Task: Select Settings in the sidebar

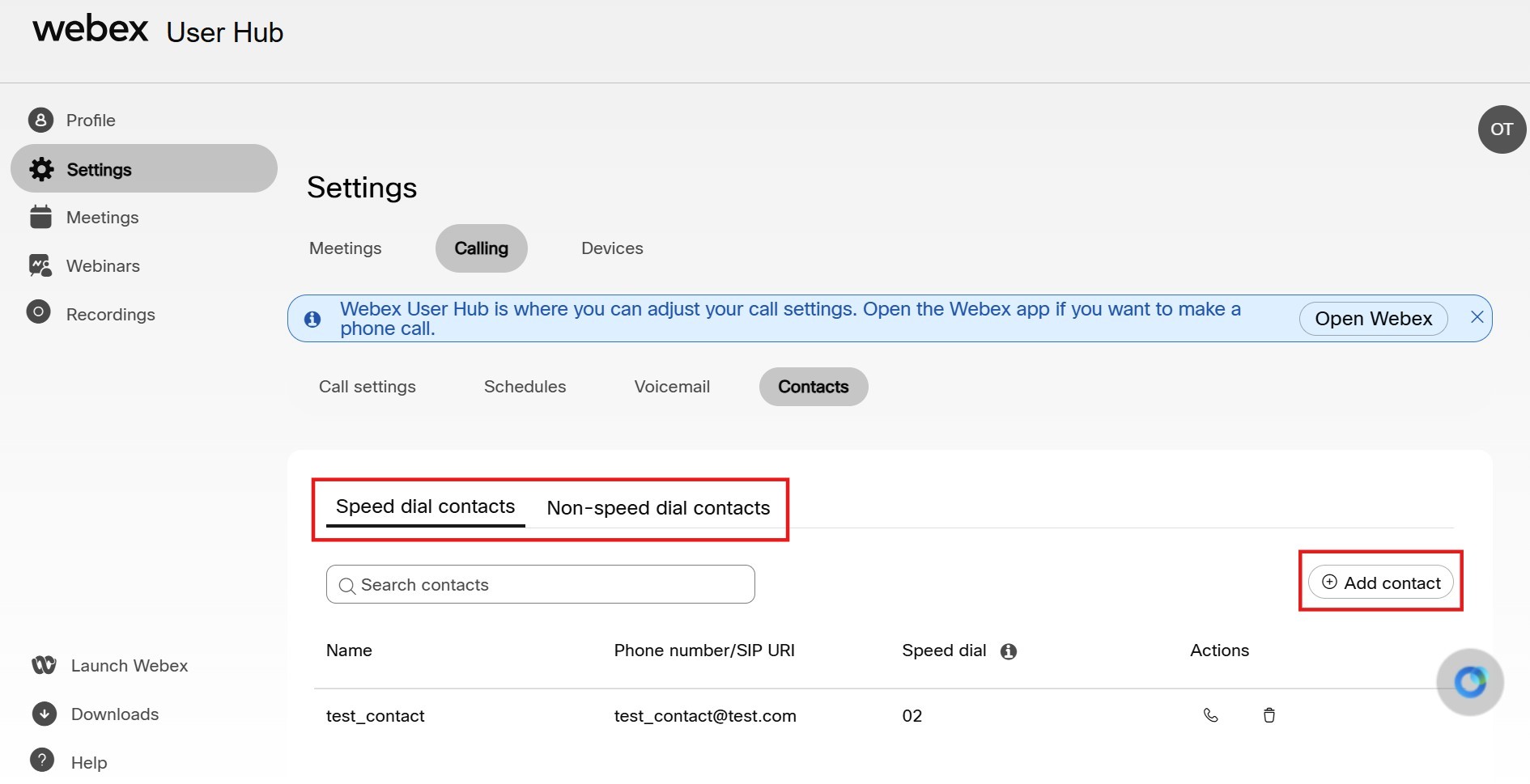Action: click(x=144, y=168)
